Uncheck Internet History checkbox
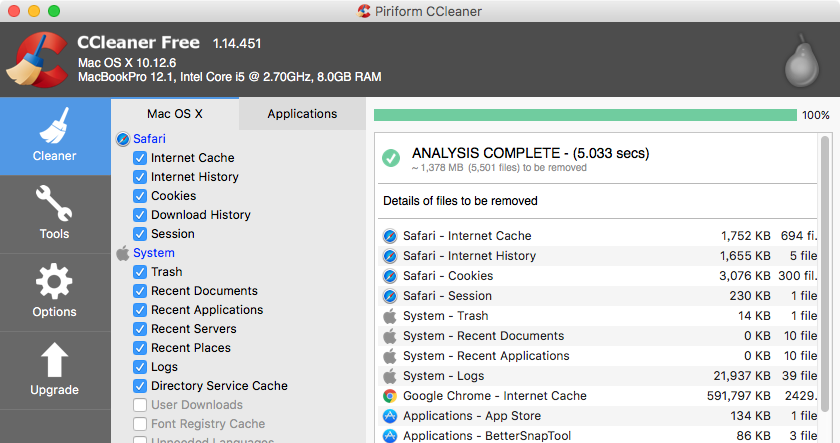This screenshot has height=443, width=840. [140, 177]
